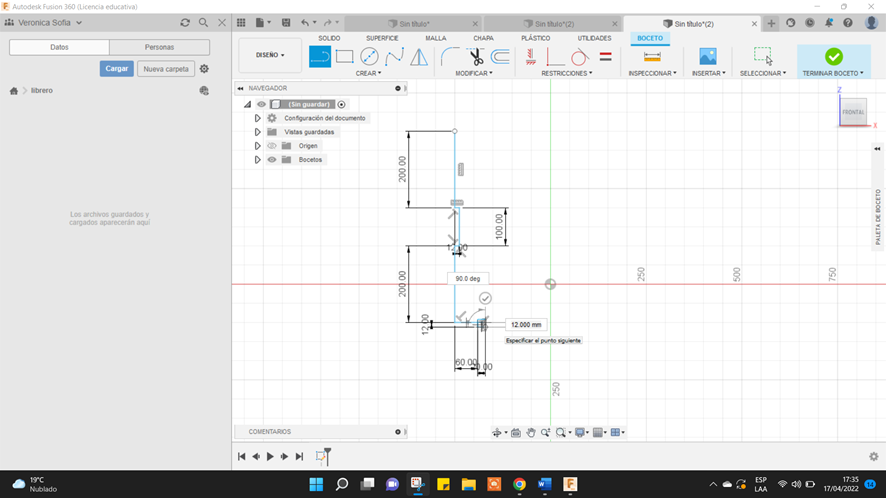Switch to the SUPERFICIE ribbon tab
Screen dimensions: 886x498
(382, 38)
